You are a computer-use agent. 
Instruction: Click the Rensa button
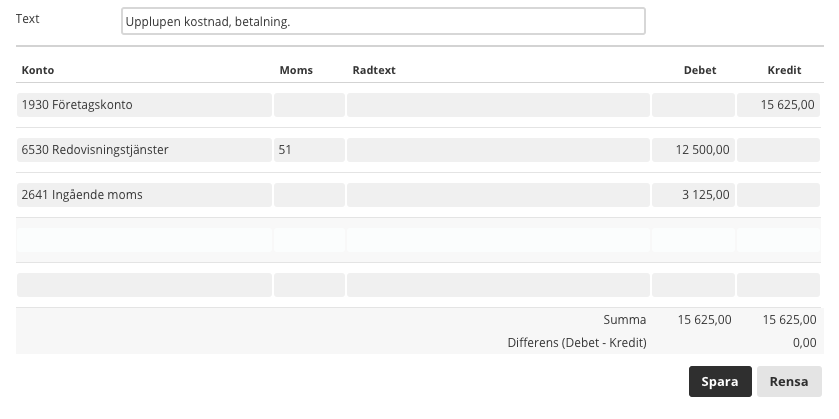789,382
